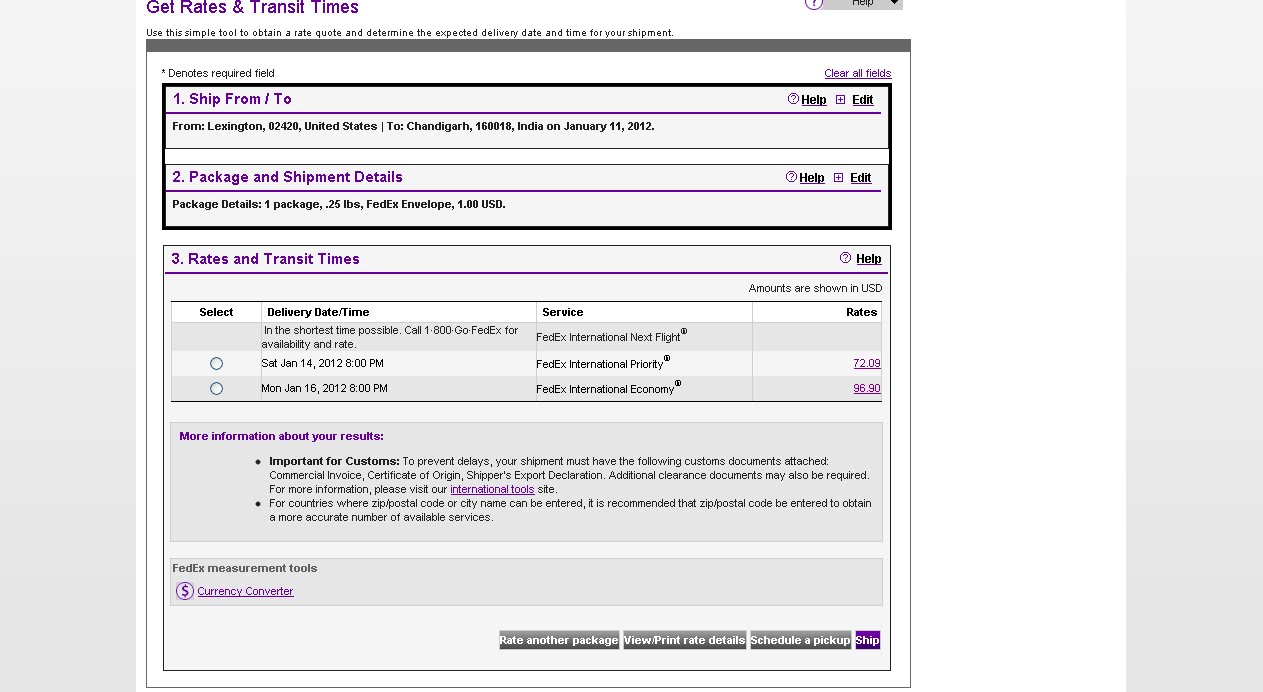Click the question mark icon in Ship From / To
1263x692 pixels.
coord(793,99)
